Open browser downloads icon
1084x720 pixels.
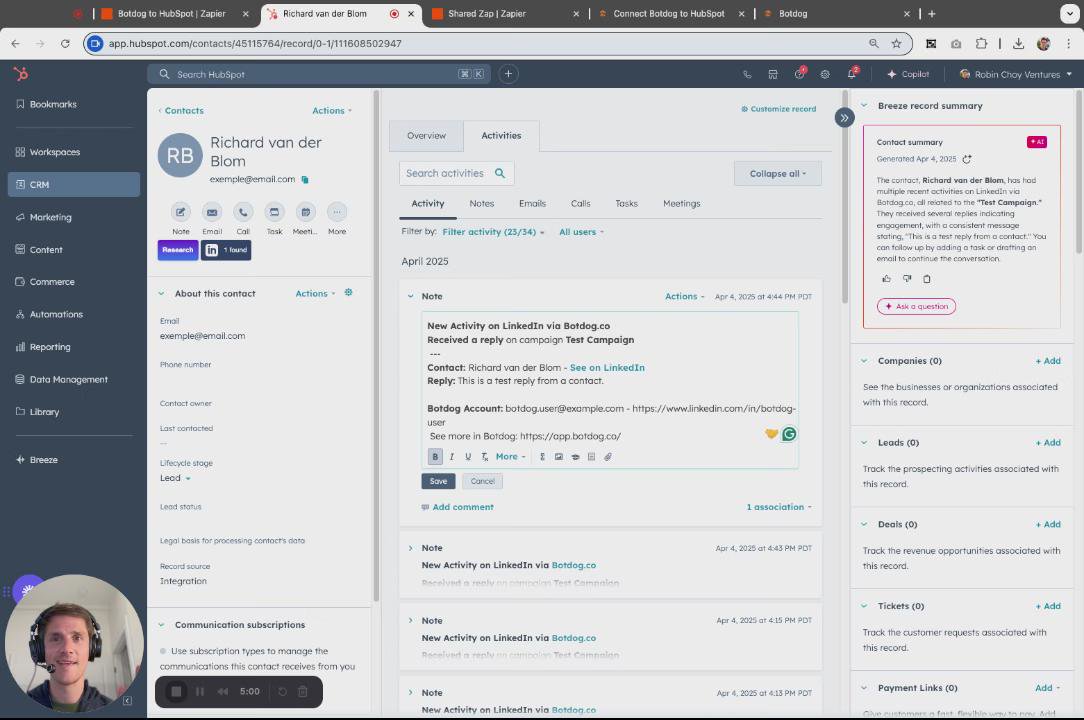tap(1018, 44)
